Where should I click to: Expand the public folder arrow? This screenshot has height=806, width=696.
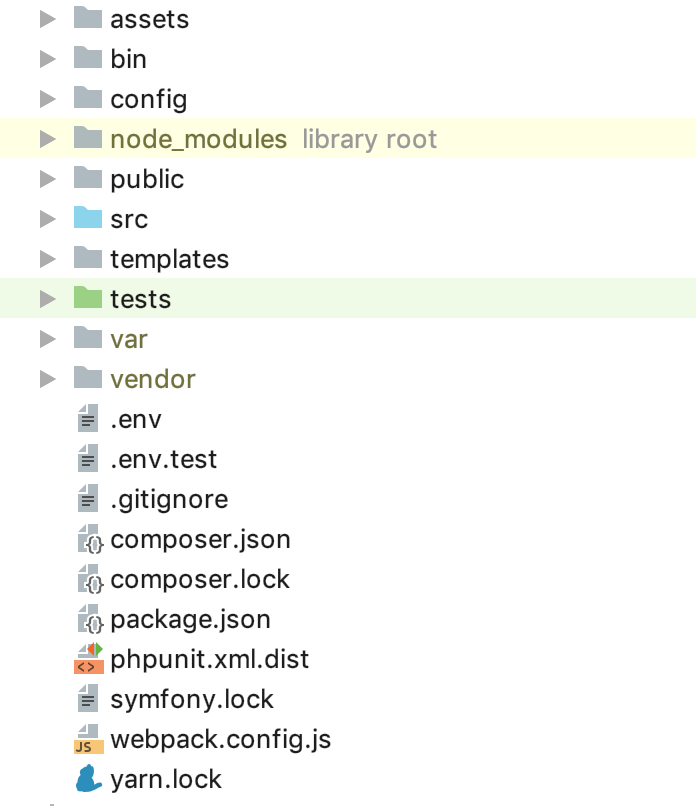coord(47,179)
